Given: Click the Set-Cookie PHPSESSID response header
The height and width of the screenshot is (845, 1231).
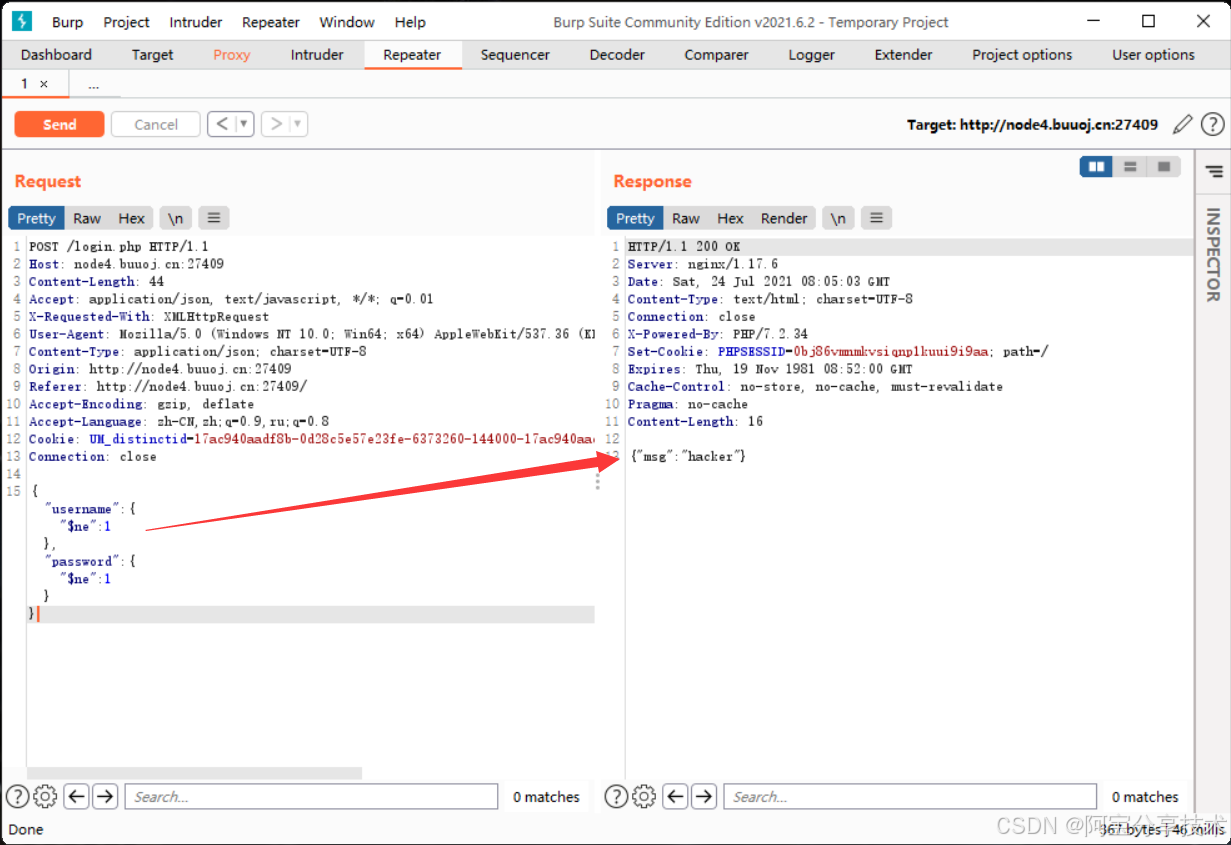Looking at the screenshot, I should pyautogui.click(x=838, y=351).
